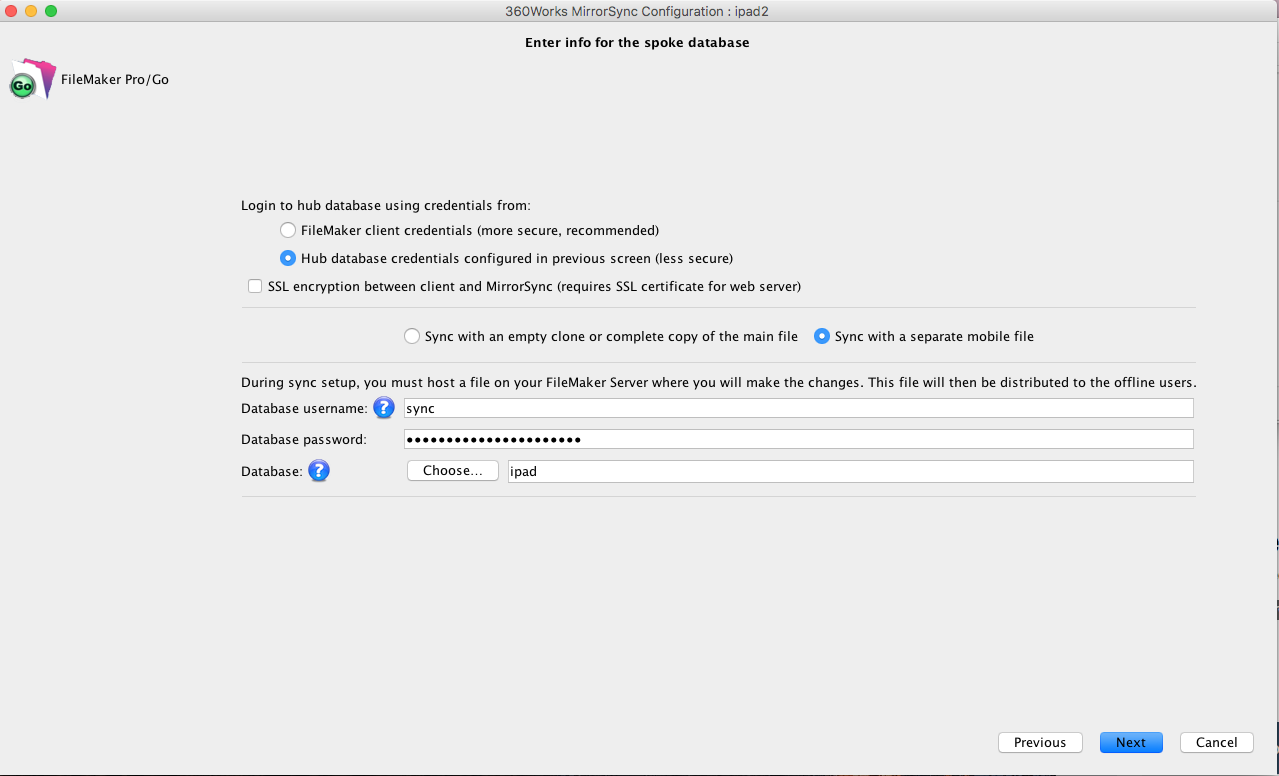Viewport: 1279px width, 776px height.
Task: Select sync with separate mobile file
Action: (822, 337)
